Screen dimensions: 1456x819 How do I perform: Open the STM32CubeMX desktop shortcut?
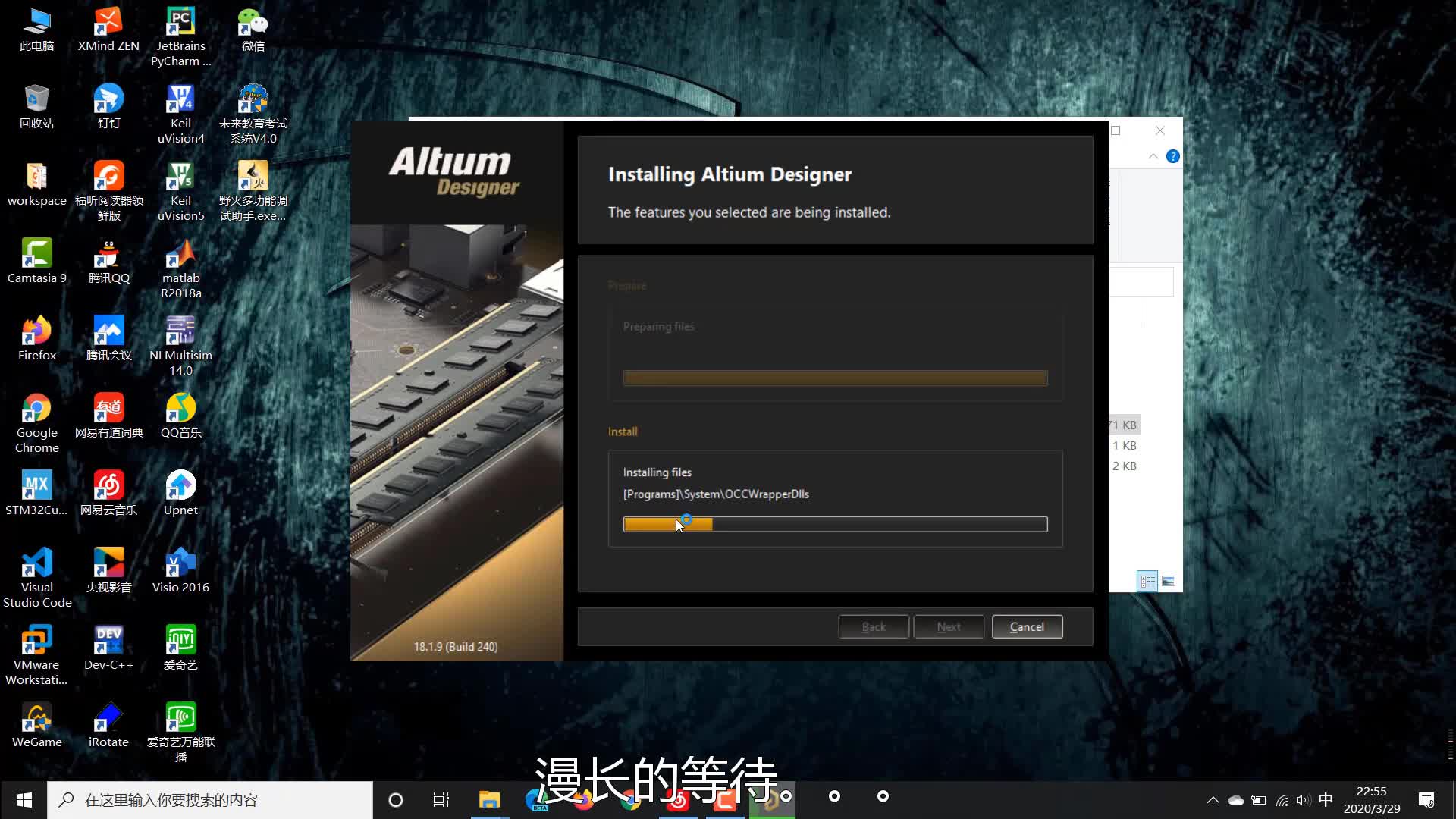tap(36, 494)
